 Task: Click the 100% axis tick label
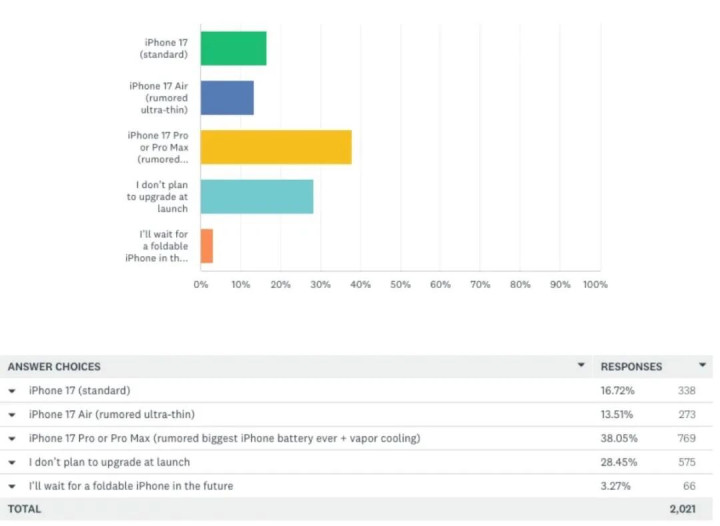tap(596, 285)
